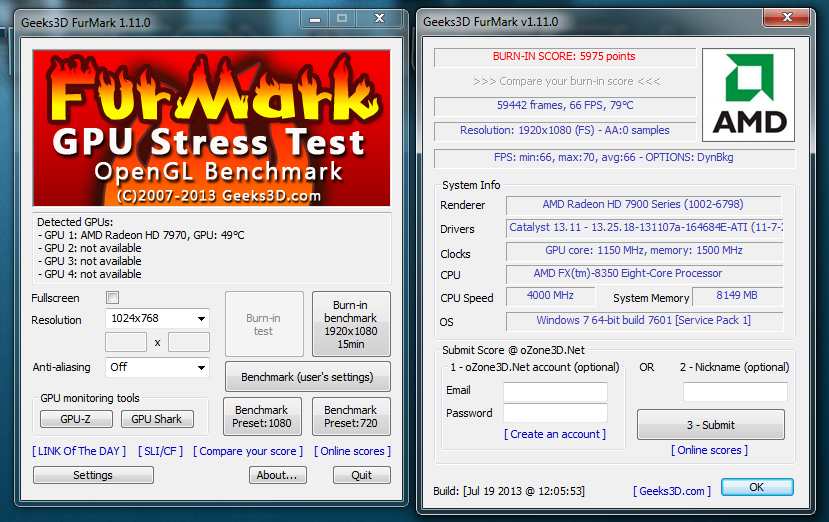Click the OS Windows 7 64-bit field
The height and width of the screenshot is (522, 829).
tap(644, 321)
